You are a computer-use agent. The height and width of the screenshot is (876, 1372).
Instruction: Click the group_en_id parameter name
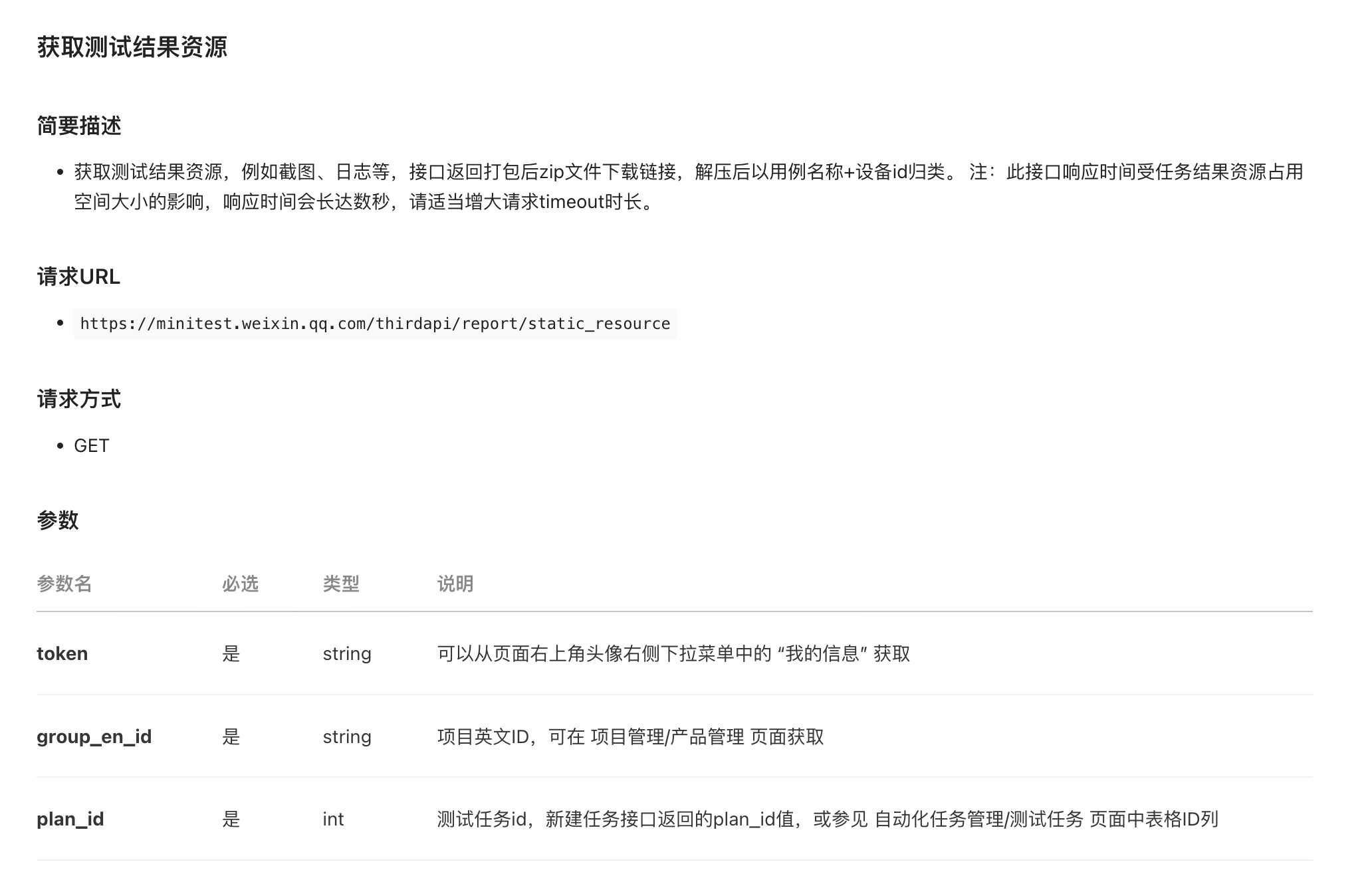pyautogui.click(x=94, y=736)
